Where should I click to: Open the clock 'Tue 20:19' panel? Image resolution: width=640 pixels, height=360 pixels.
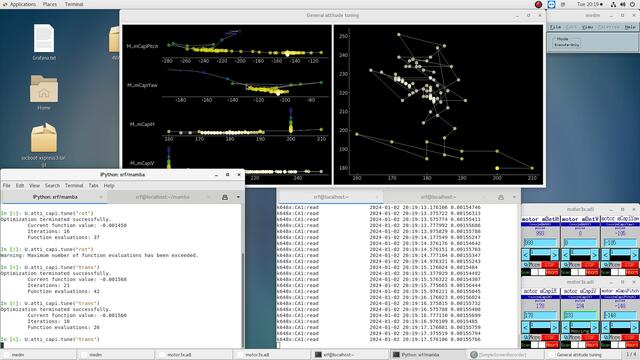(590, 4)
